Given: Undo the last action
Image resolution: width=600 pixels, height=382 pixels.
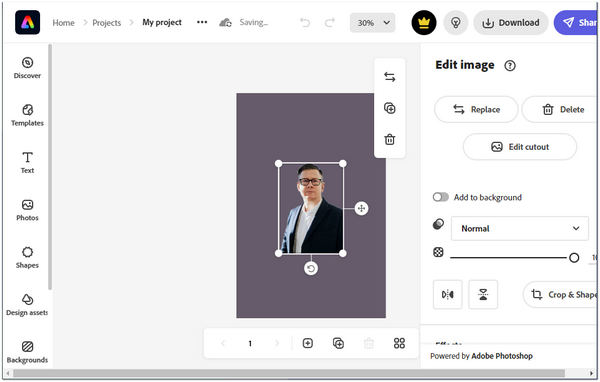Looking at the screenshot, I should coord(305,23).
